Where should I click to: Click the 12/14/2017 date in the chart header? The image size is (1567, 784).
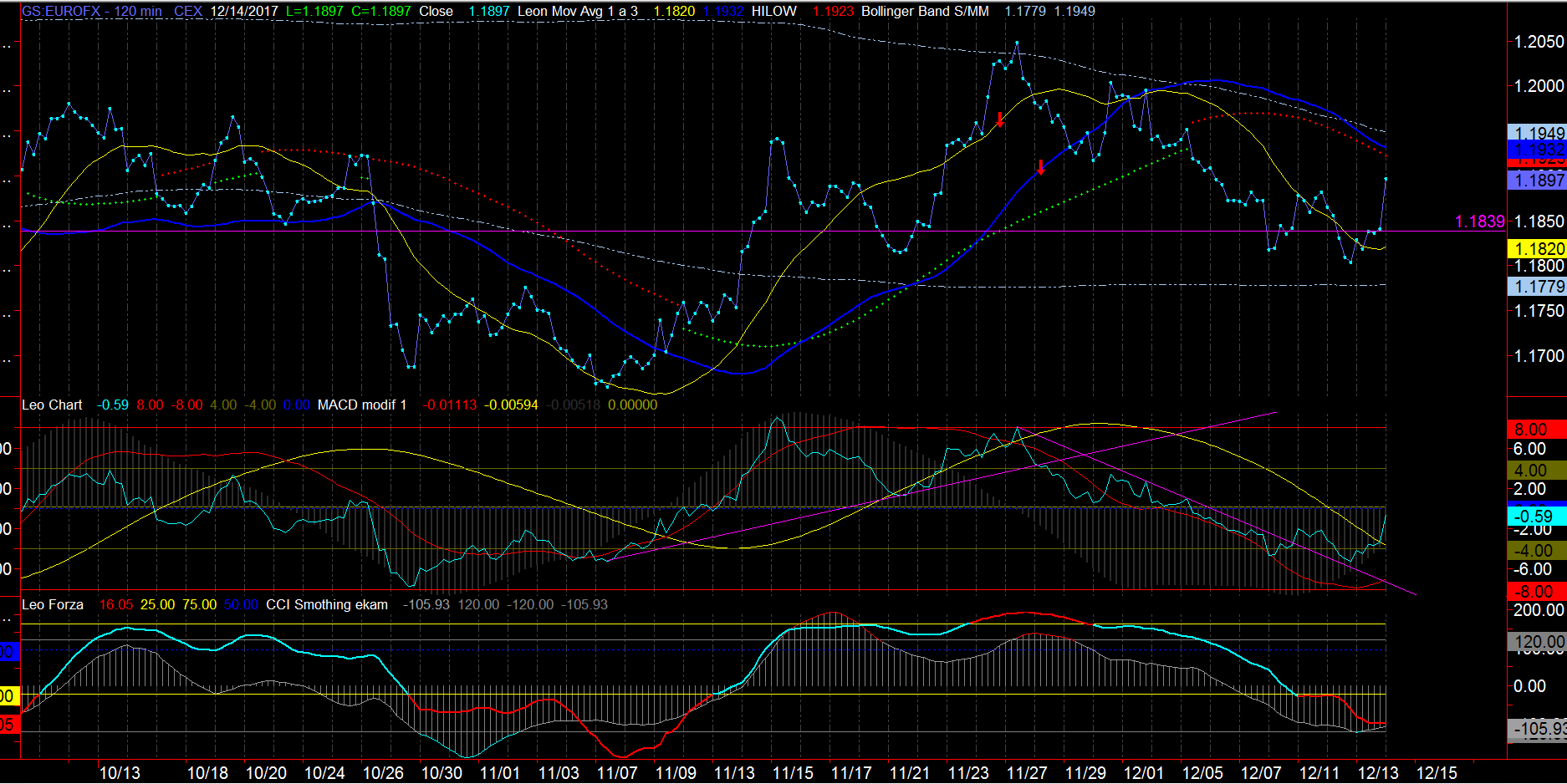244,11
